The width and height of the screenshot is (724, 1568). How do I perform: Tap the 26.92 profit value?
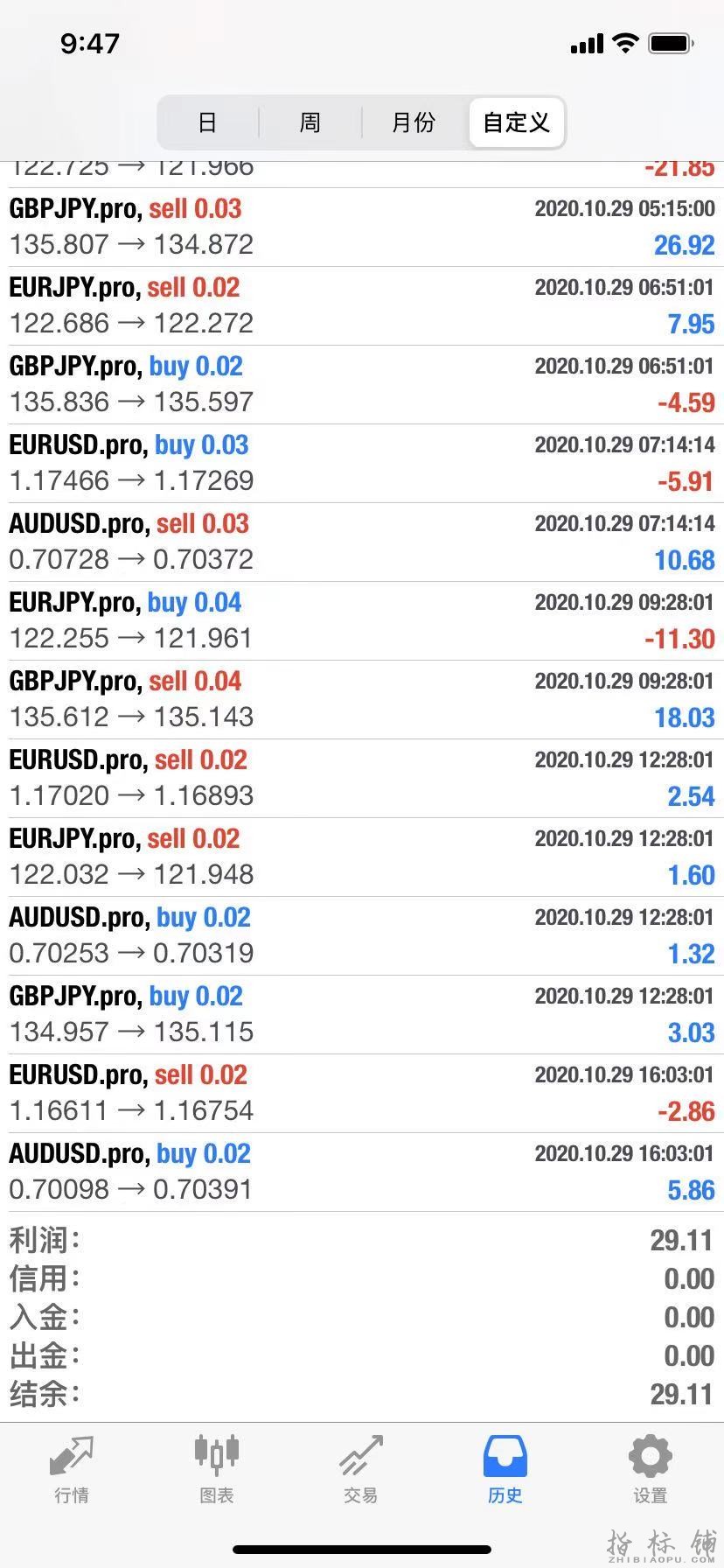pyautogui.click(x=684, y=246)
